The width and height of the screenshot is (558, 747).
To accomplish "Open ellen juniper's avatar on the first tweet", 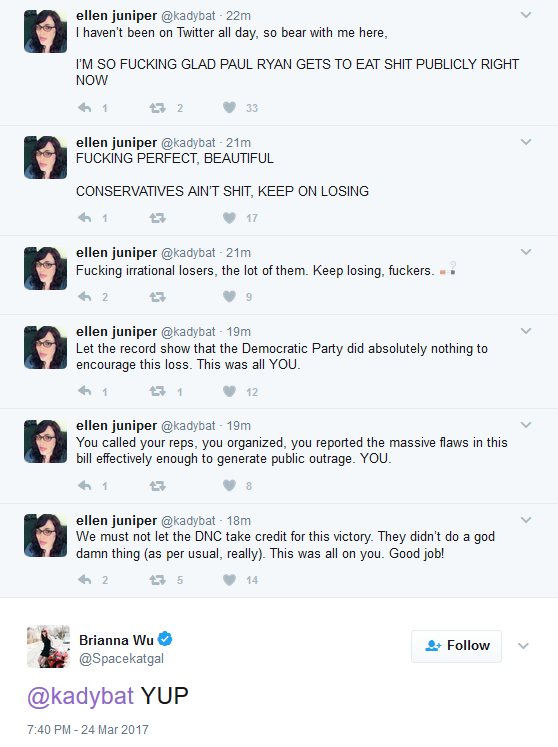I will tap(45, 31).
